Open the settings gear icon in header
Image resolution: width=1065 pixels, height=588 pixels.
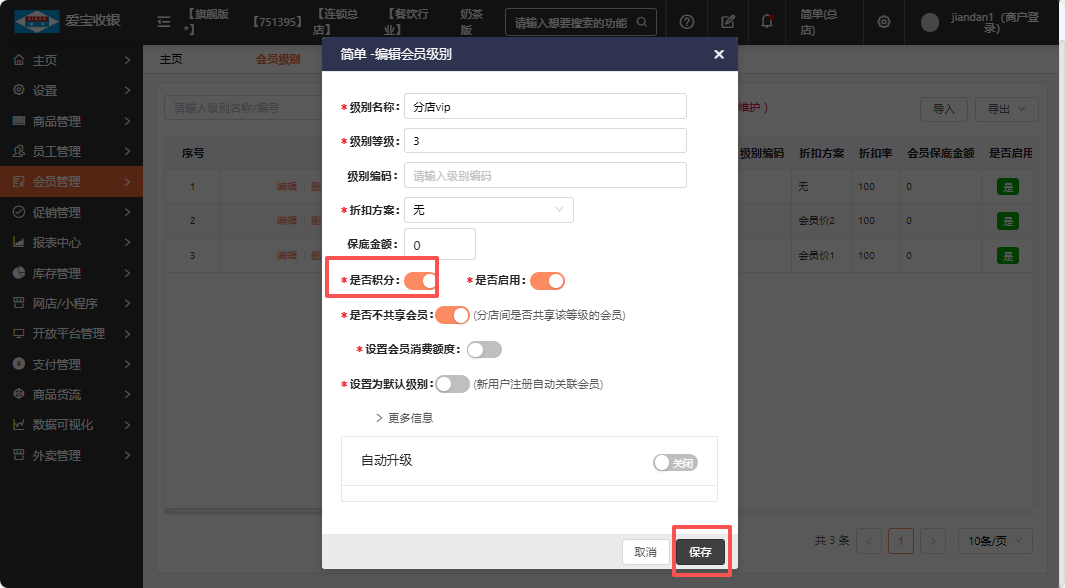pos(883,21)
